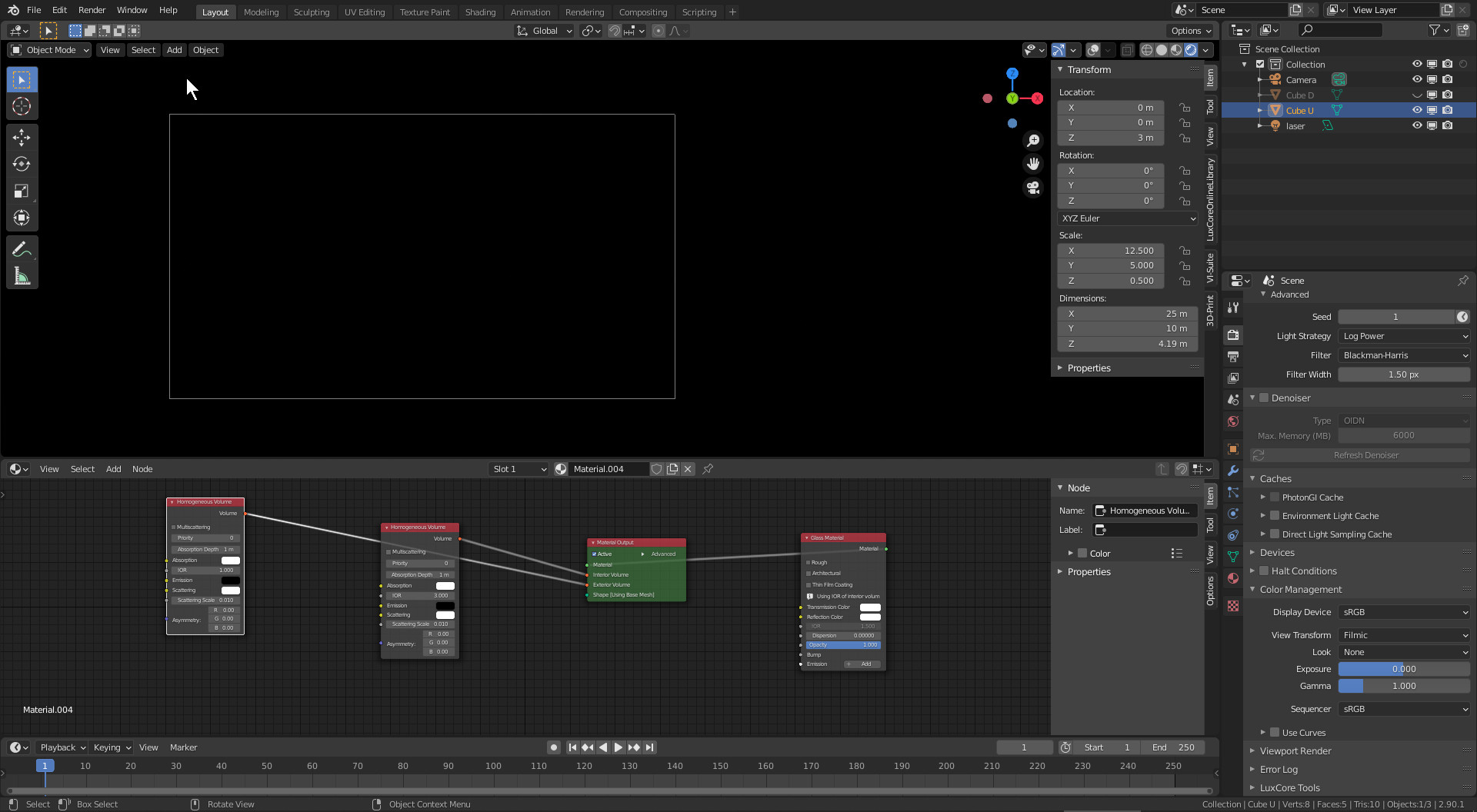
Task: Select the Move tool in the toolbar
Action: coord(22,138)
